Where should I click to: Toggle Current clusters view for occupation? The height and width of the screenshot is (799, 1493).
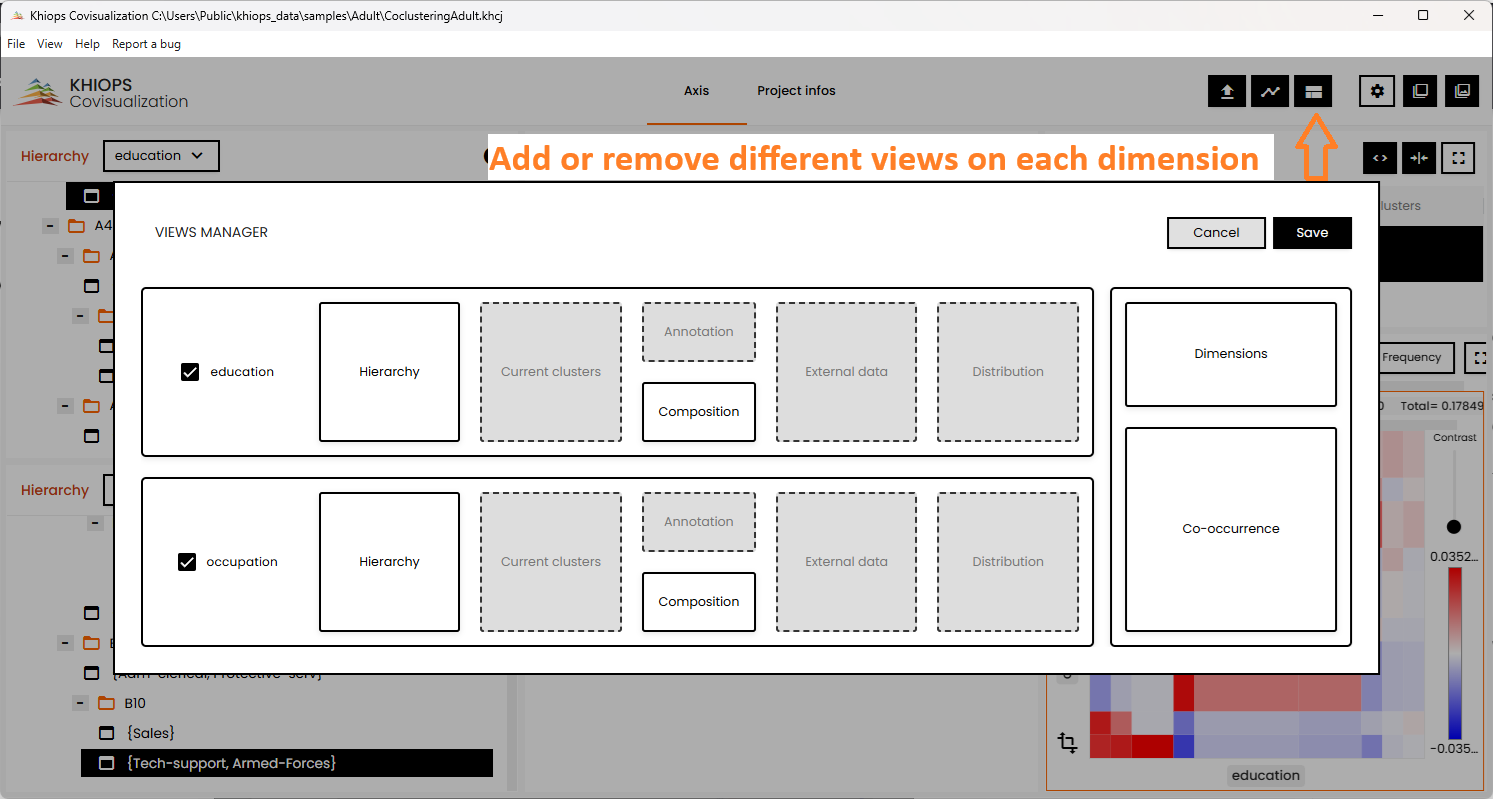pos(551,562)
